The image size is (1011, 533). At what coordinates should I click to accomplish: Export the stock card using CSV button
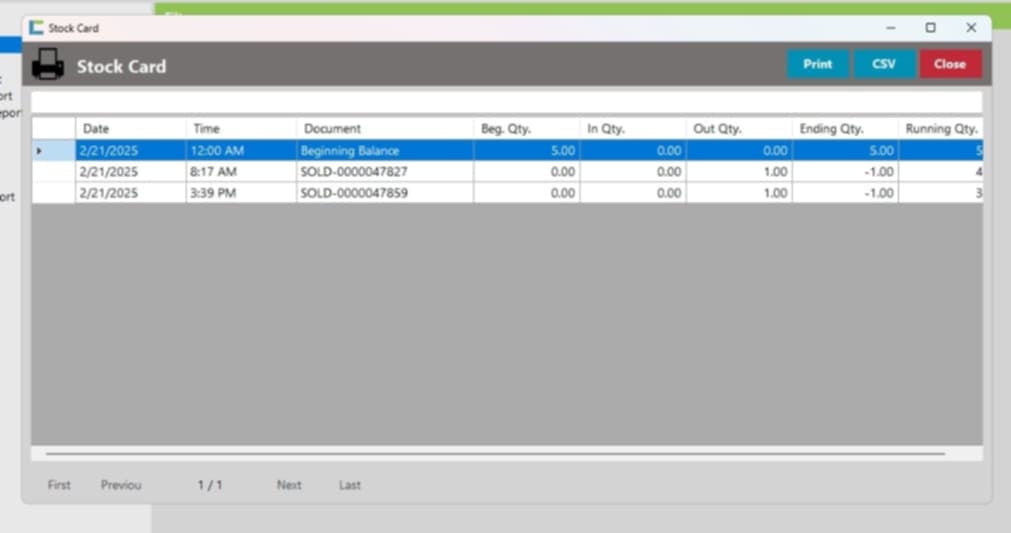884,64
